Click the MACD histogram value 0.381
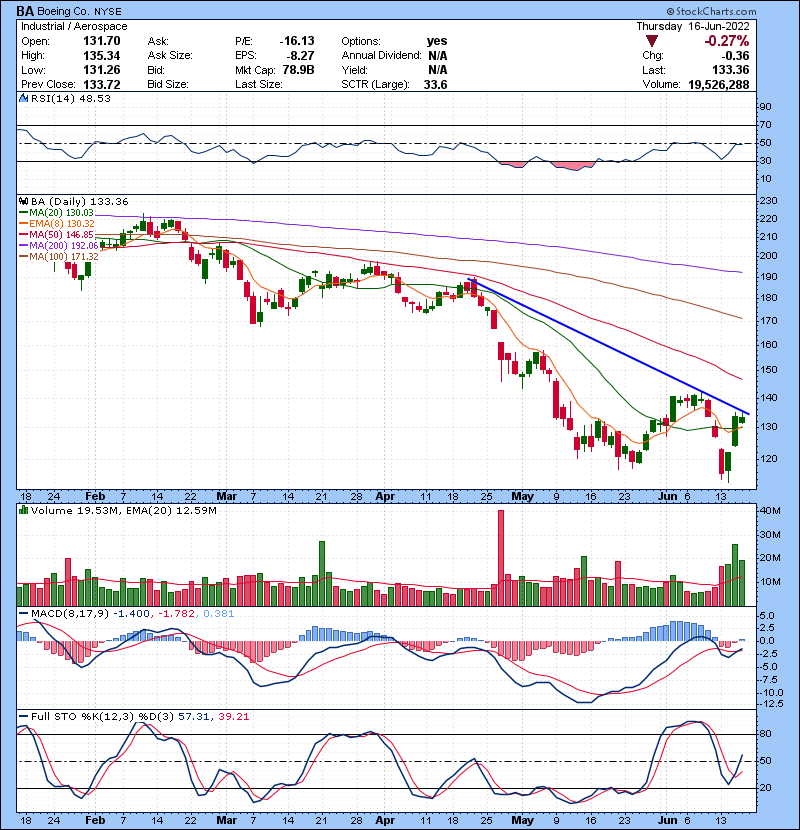Image resolution: width=800 pixels, height=830 pixels. (218, 614)
